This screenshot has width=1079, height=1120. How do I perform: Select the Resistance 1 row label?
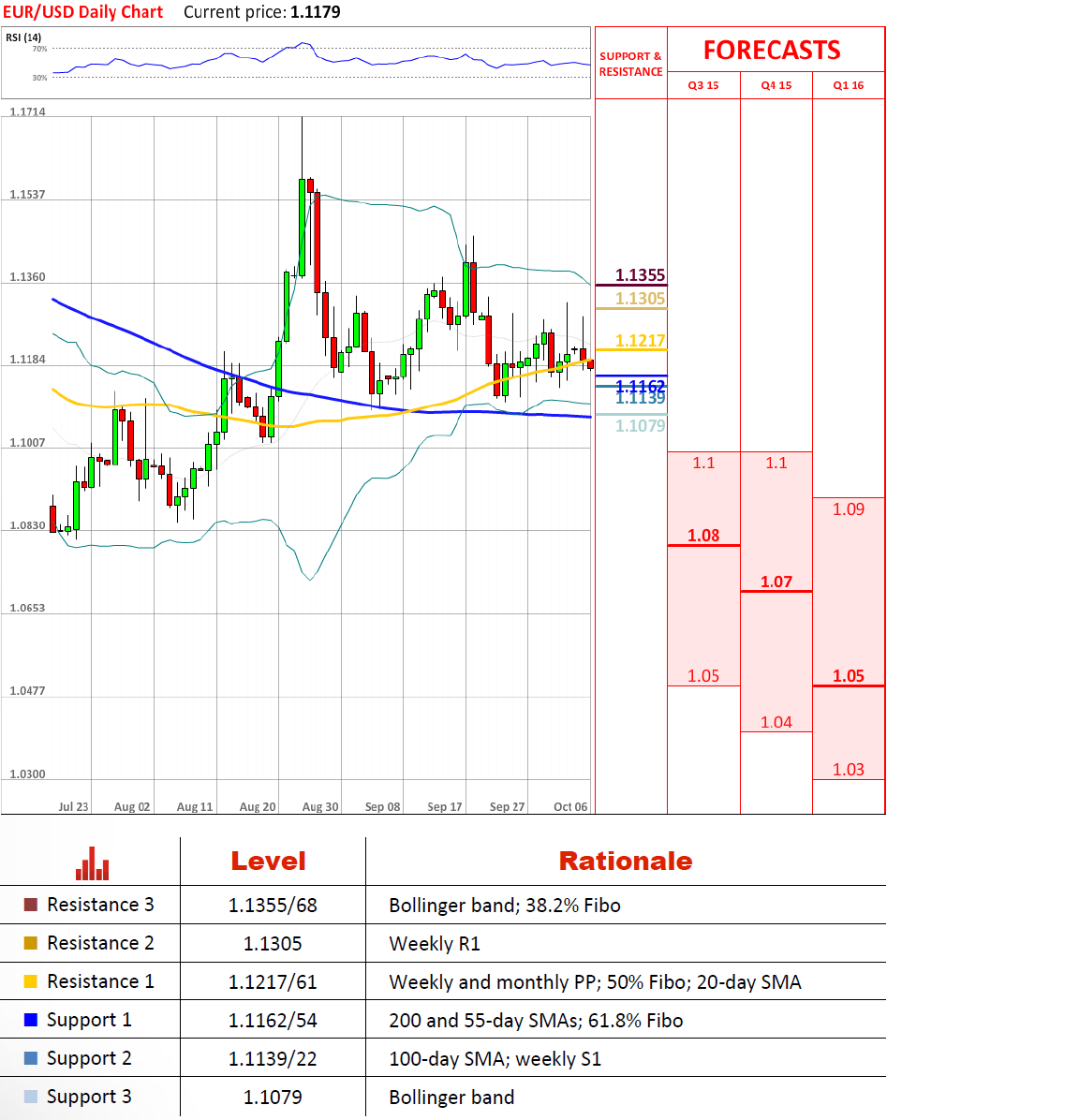coord(100,981)
